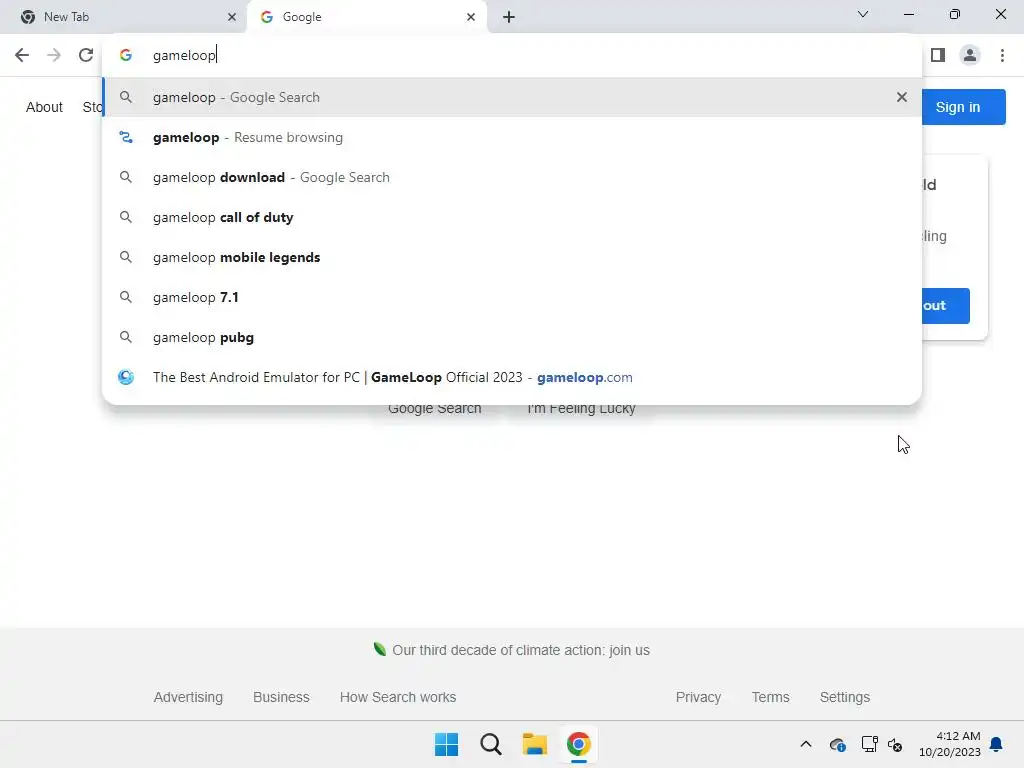Open File Explorer from the taskbar
This screenshot has width=1024, height=768.
(x=534, y=744)
